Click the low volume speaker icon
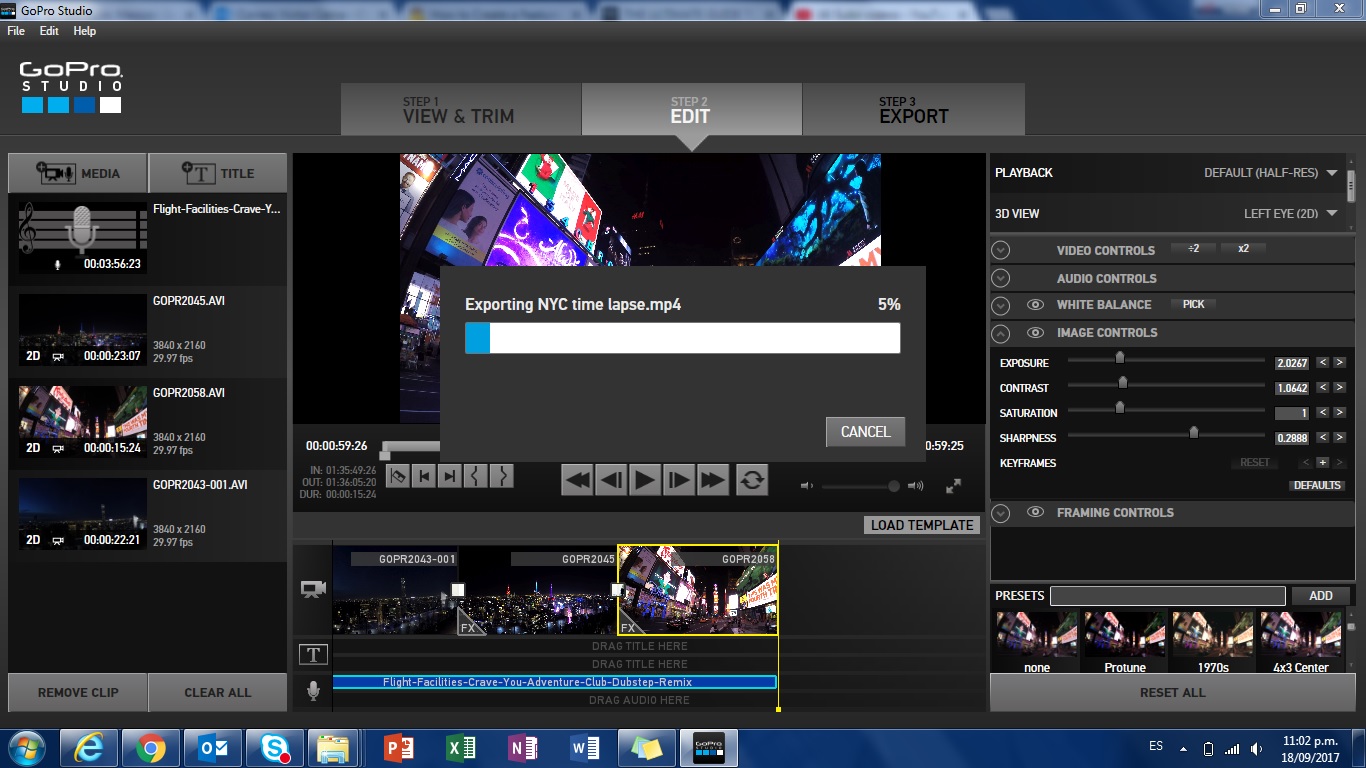 point(808,486)
